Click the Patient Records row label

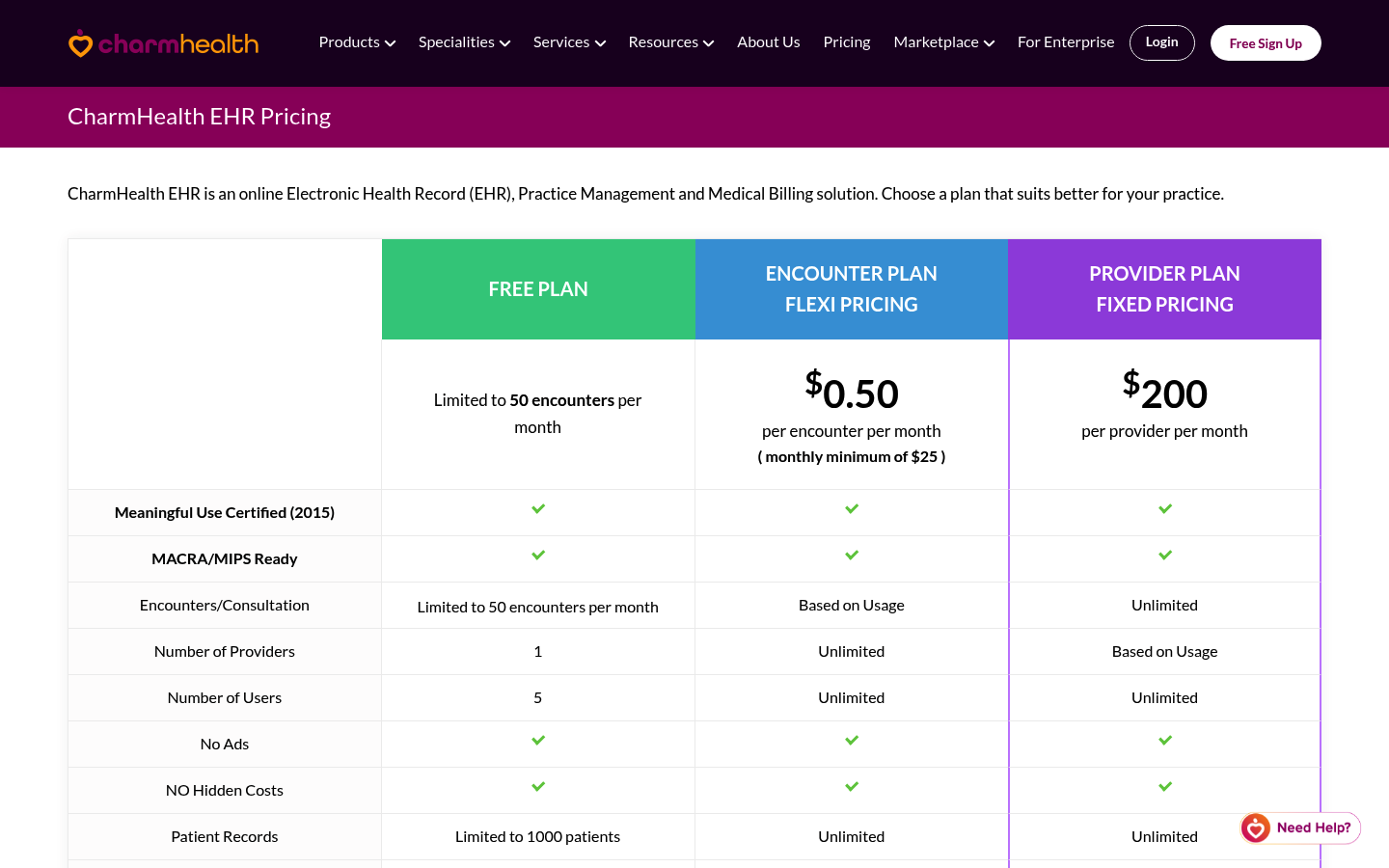(x=225, y=837)
